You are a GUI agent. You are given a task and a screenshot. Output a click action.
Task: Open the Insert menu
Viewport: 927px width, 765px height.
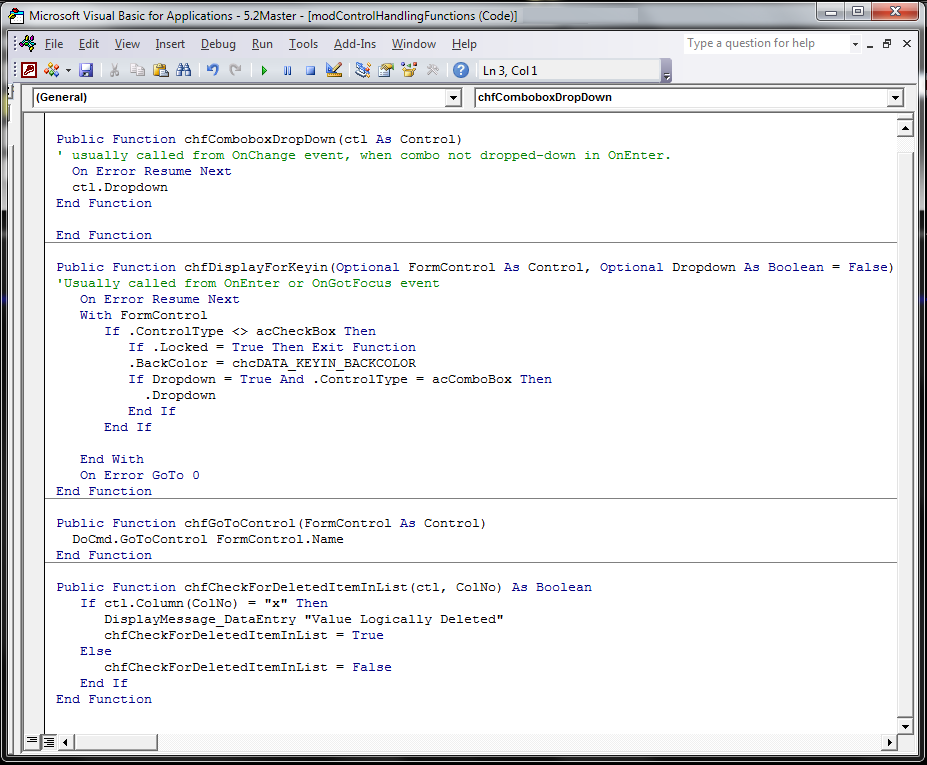(x=170, y=44)
